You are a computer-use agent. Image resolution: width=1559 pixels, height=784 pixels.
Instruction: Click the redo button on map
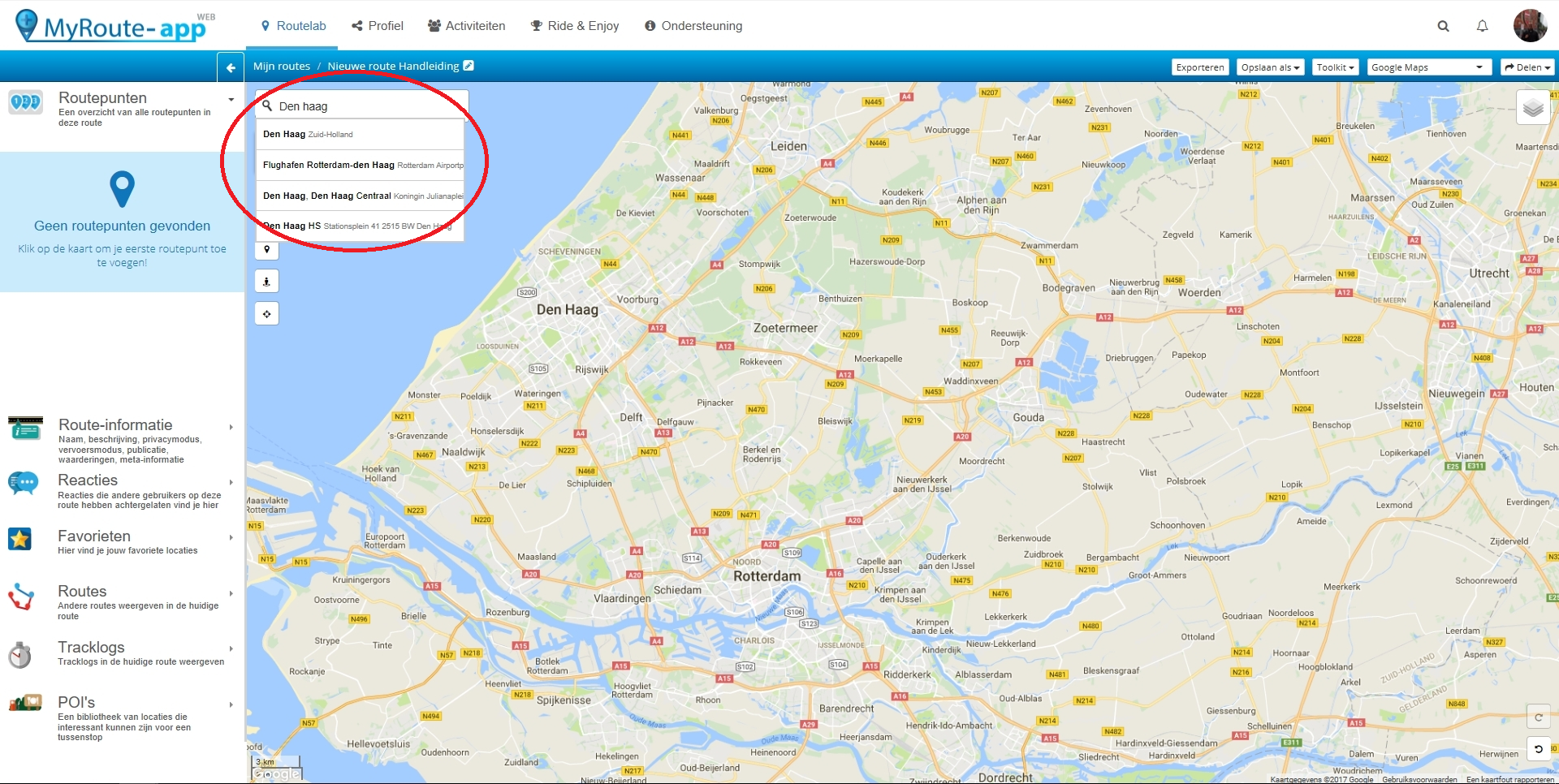pyautogui.click(x=1539, y=717)
